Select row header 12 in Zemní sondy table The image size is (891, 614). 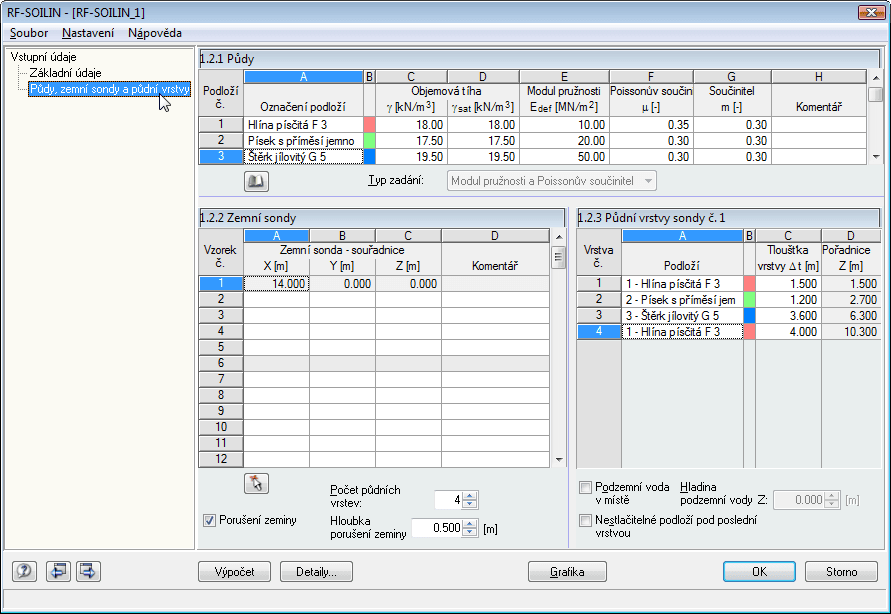(x=221, y=458)
